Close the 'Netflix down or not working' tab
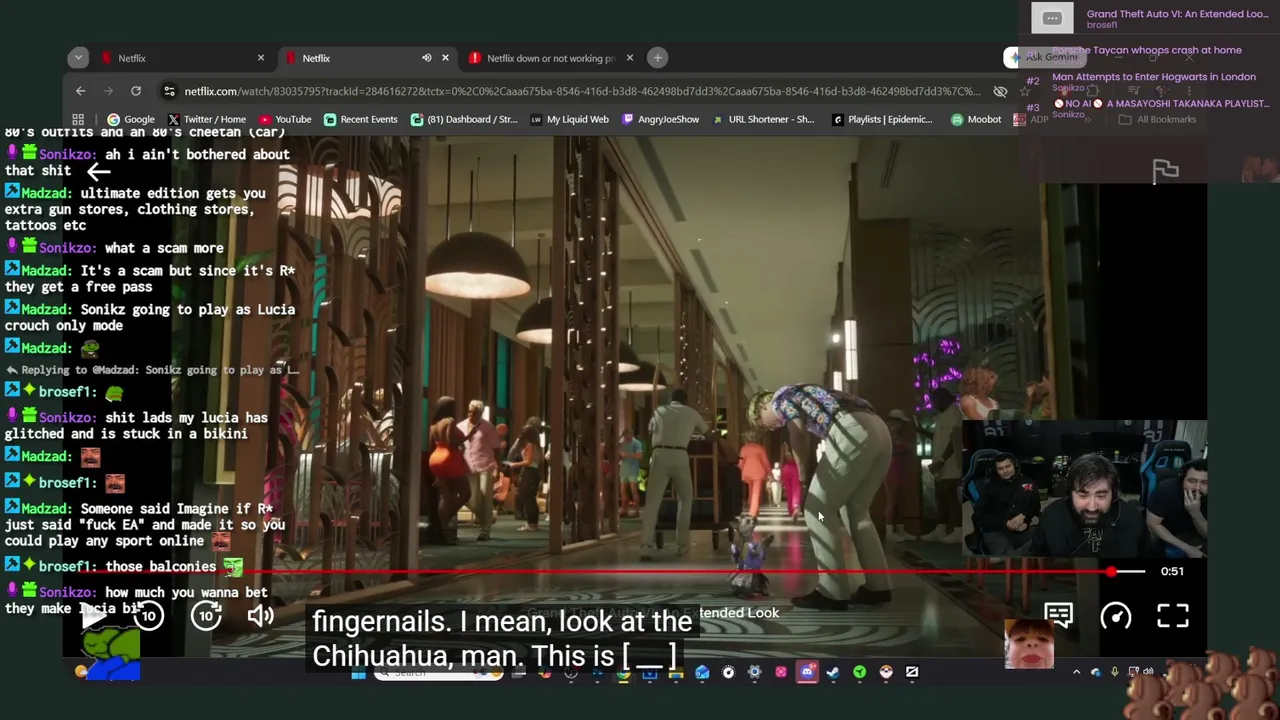This screenshot has width=1280, height=720. [629, 58]
